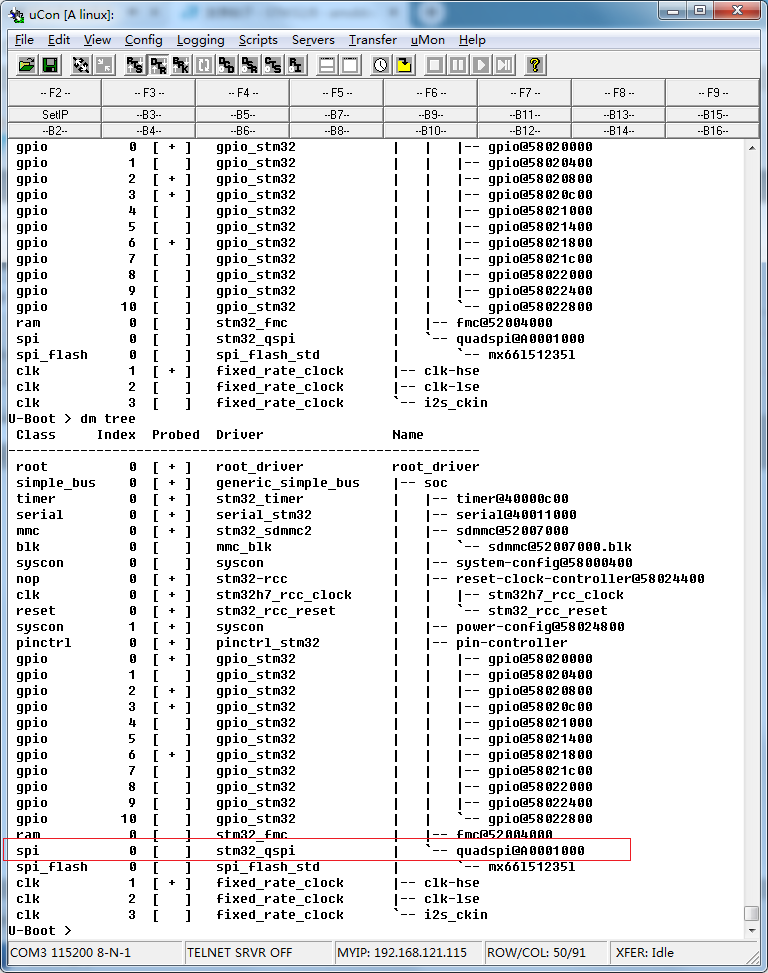Click the TELNET SRVR OFF status field

point(258,953)
